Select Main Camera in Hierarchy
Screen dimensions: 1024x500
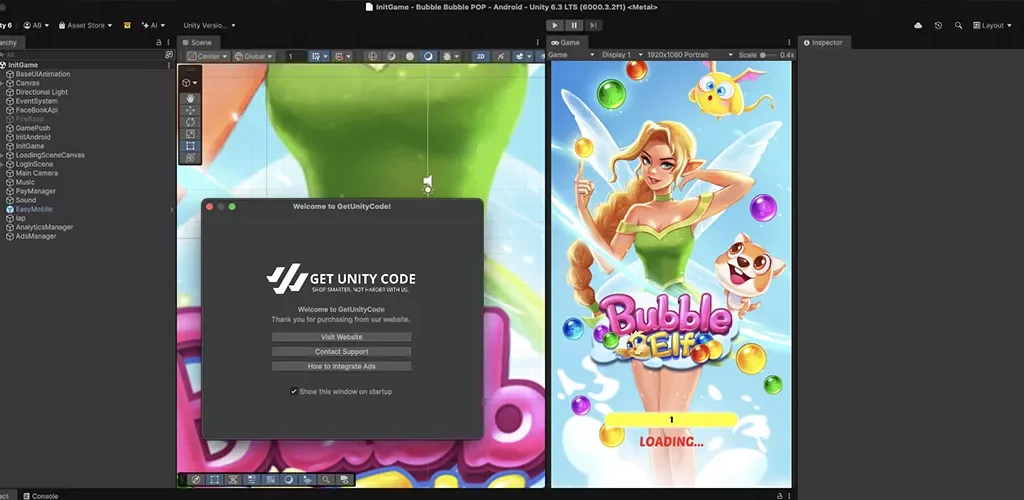[x=37, y=173]
